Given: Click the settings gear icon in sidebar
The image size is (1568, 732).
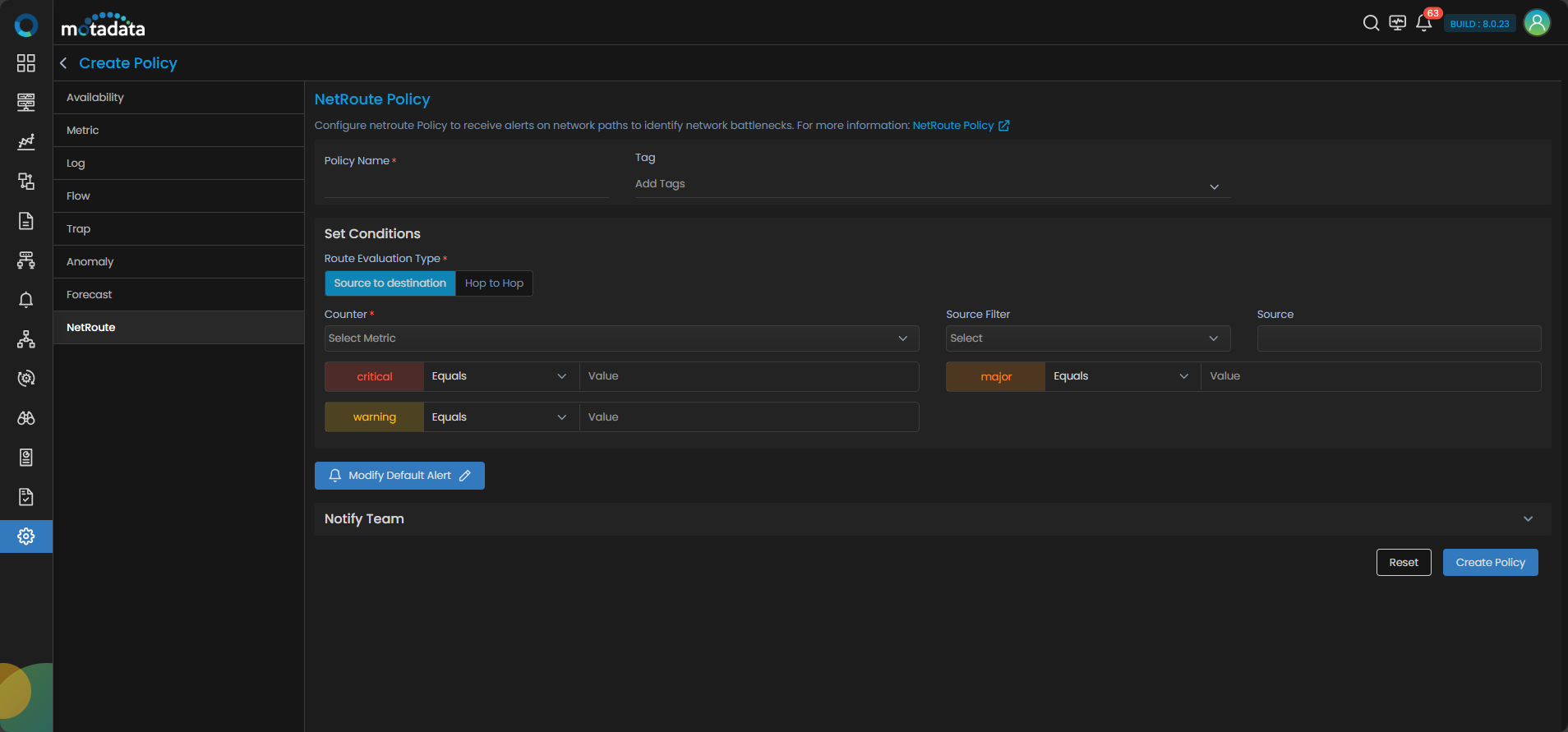Looking at the screenshot, I should [26, 536].
